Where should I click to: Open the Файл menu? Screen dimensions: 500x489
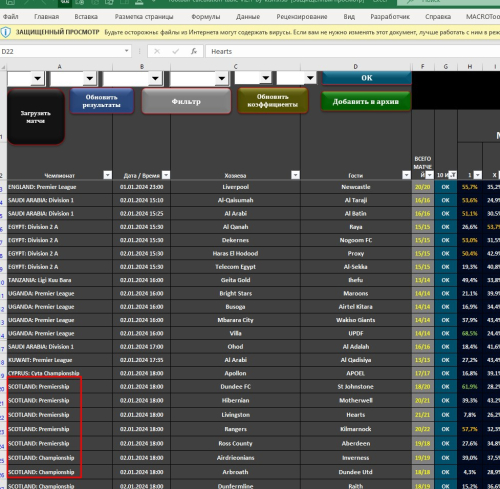click(x=11, y=16)
